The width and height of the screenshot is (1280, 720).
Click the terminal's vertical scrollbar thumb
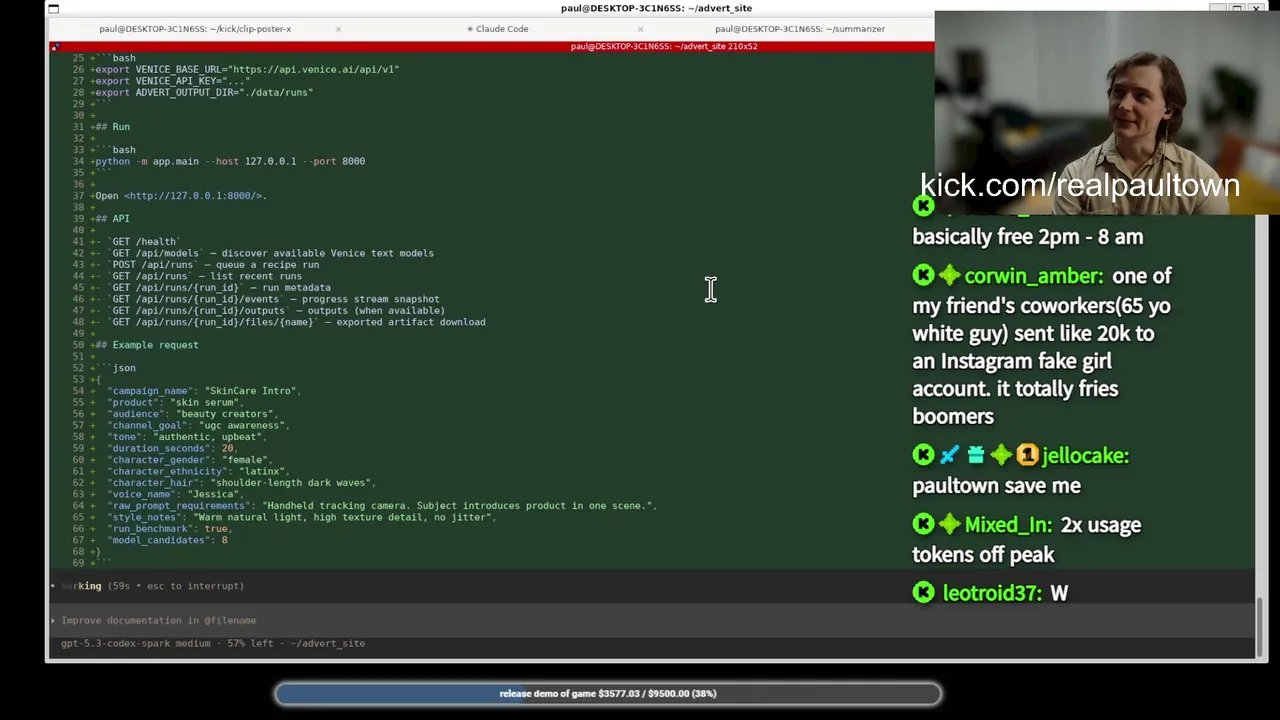click(x=1262, y=625)
